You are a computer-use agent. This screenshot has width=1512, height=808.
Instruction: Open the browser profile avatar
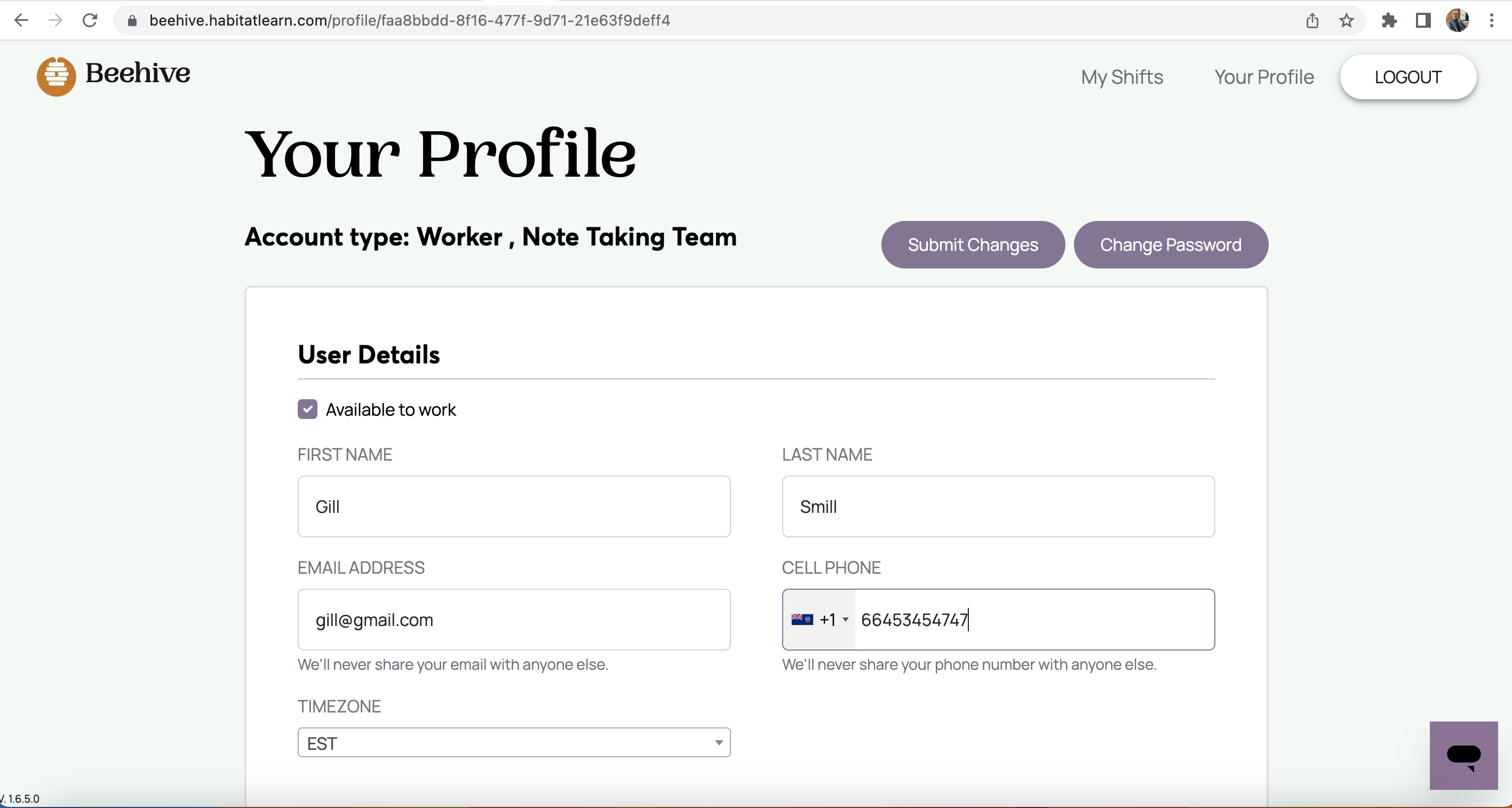coord(1459,20)
